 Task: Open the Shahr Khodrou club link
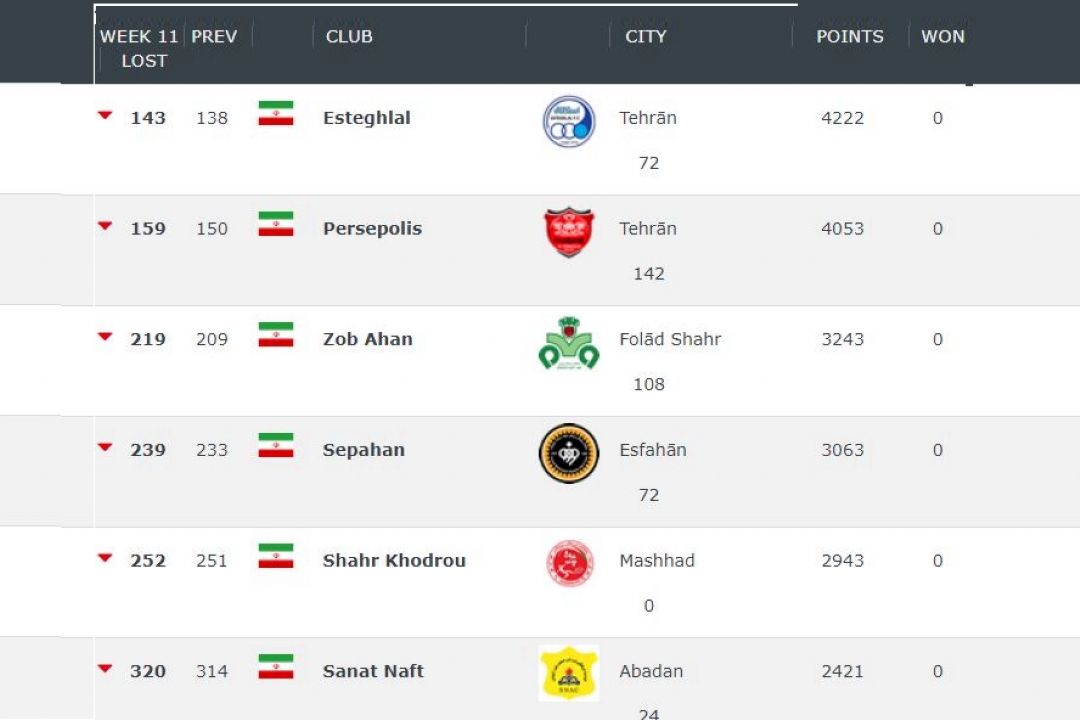tap(394, 560)
